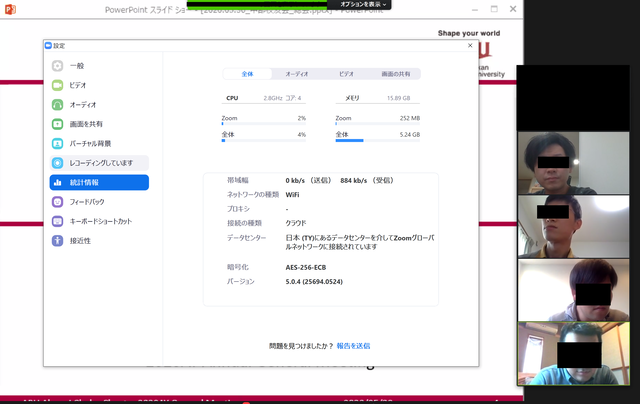This screenshot has height=404, width=640.
Task: Open the フィードバック smiley icon
Action: click(58, 202)
